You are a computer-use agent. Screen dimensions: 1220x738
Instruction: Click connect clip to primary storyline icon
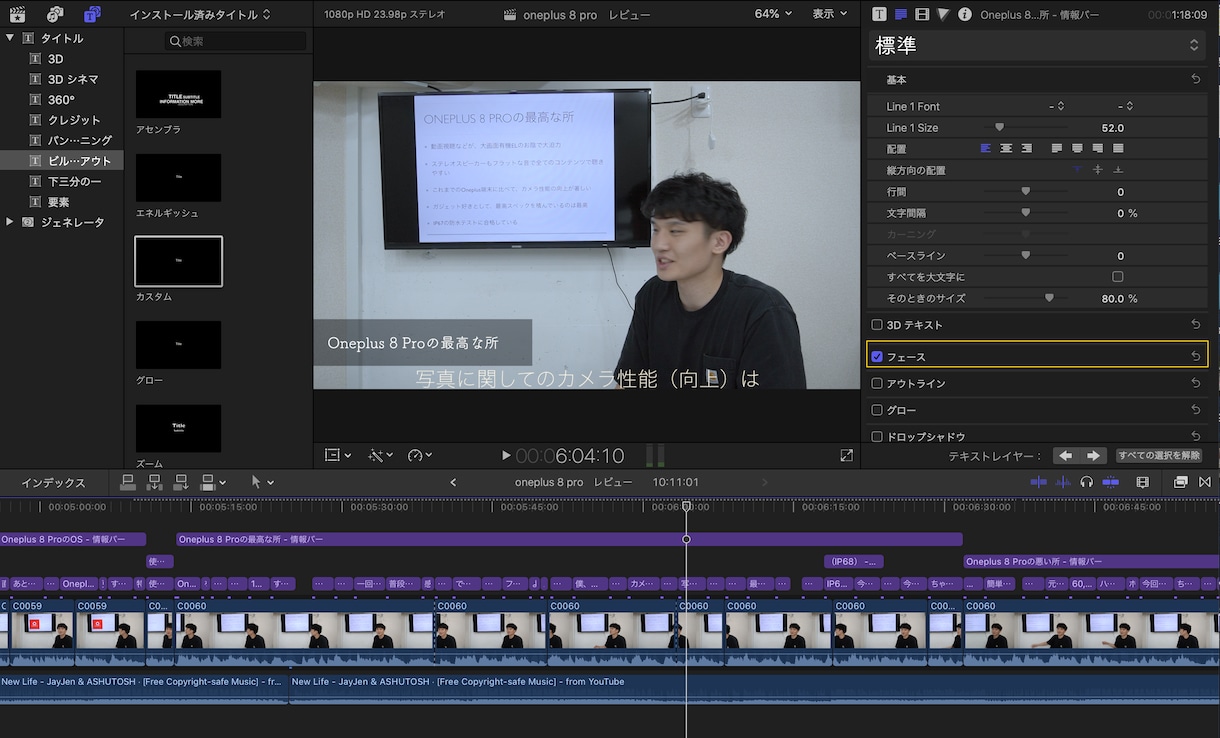127,482
